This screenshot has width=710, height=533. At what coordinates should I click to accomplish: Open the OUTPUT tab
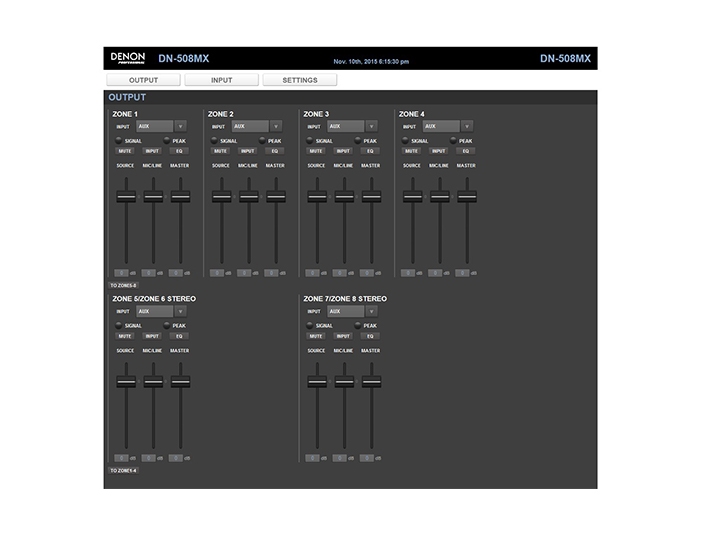click(143, 80)
